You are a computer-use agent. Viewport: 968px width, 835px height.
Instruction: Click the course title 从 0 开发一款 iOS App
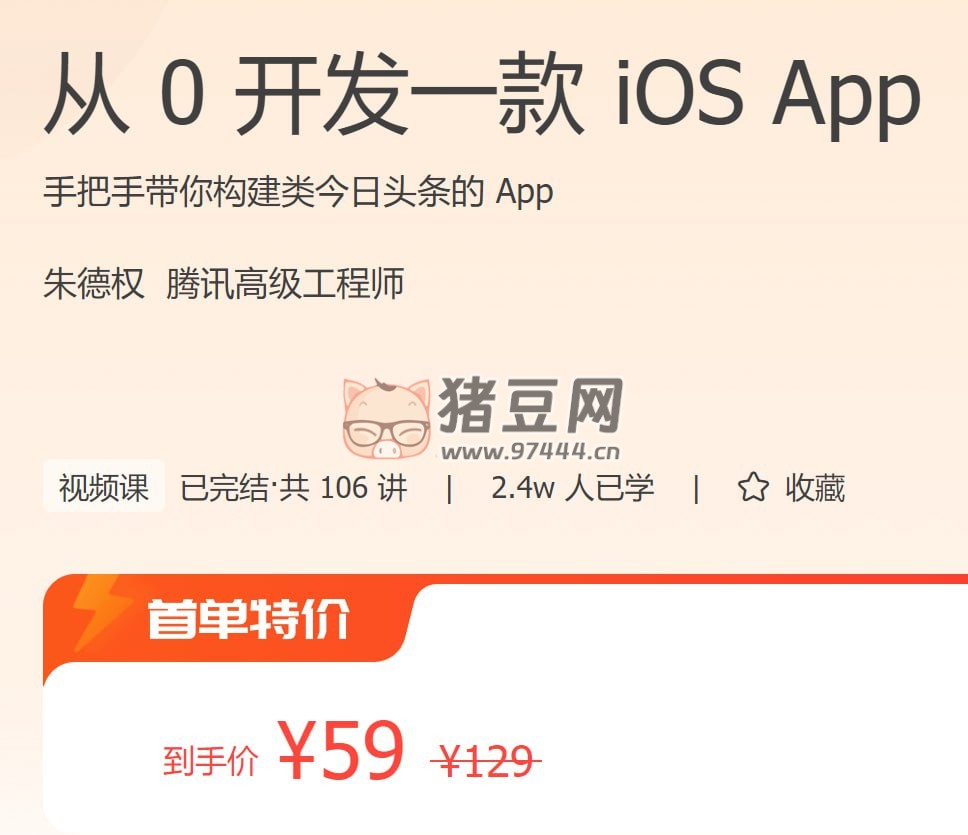coord(483,94)
